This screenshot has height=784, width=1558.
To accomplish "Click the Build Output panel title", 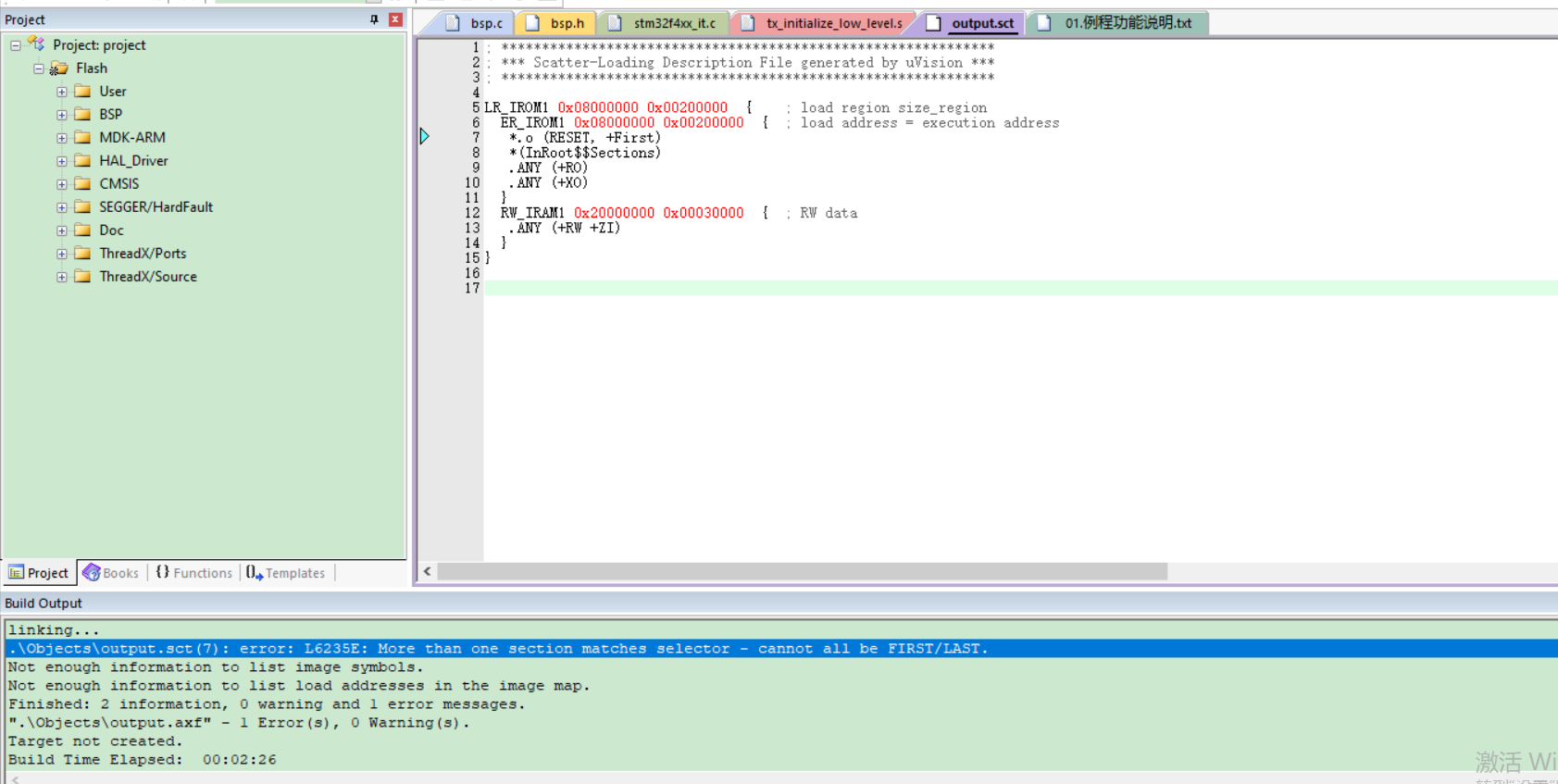I will pyautogui.click(x=44, y=604).
